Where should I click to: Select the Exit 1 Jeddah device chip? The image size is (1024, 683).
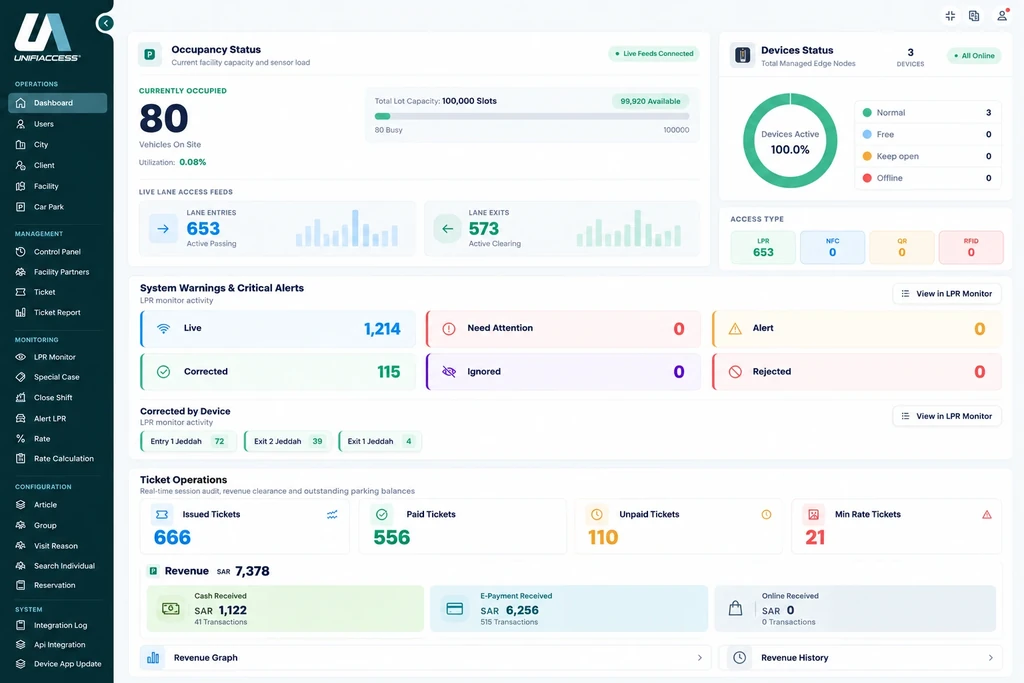380,441
